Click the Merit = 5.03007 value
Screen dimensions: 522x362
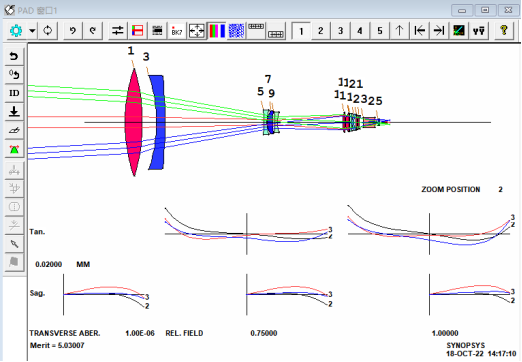[x=57, y=345]
